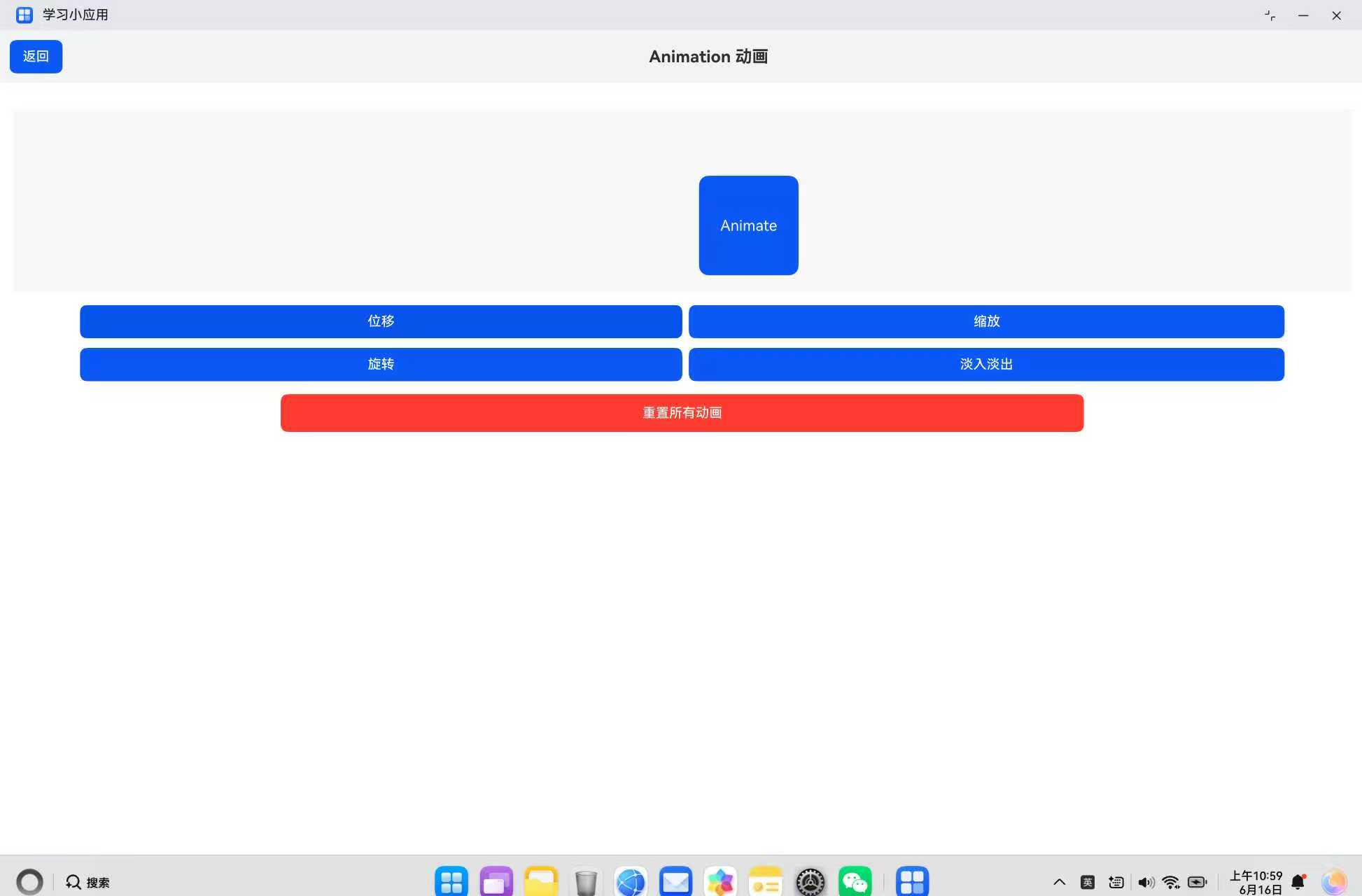
Task: Click the running 学习小应用 icon in the dock
Action: pos(912,882)
